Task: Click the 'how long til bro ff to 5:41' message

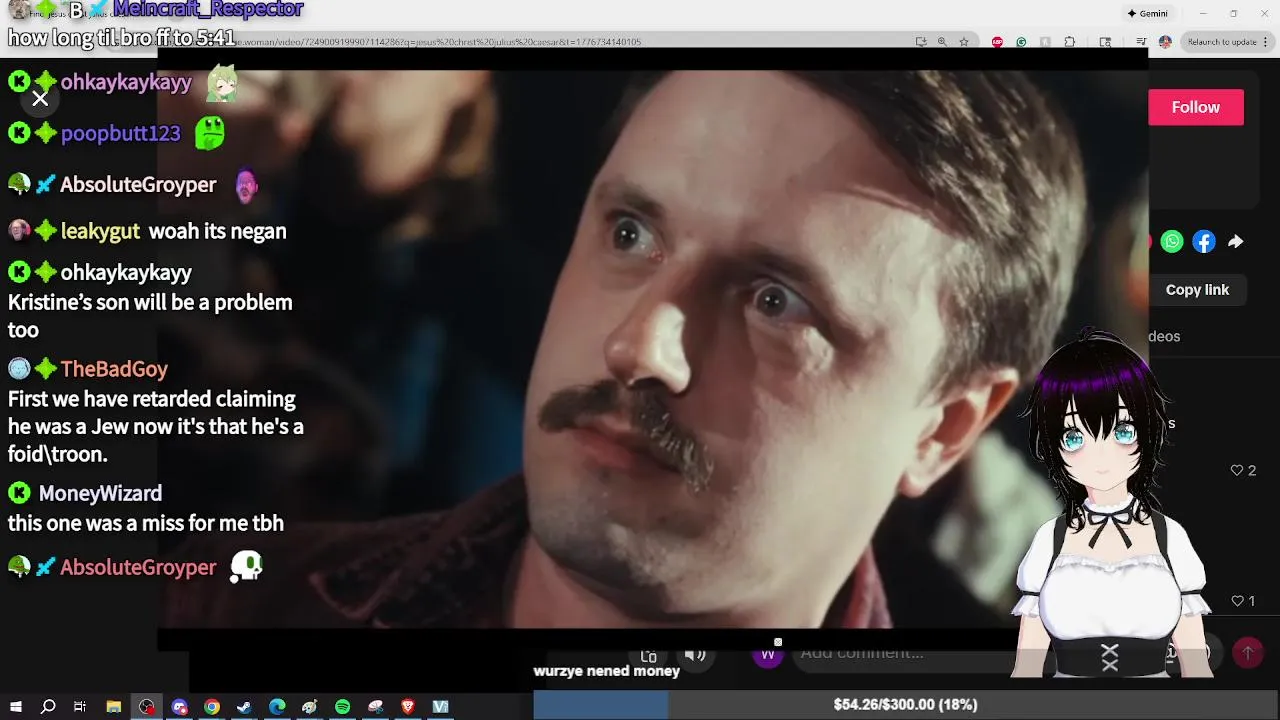Action: click(x=122, y=38)
